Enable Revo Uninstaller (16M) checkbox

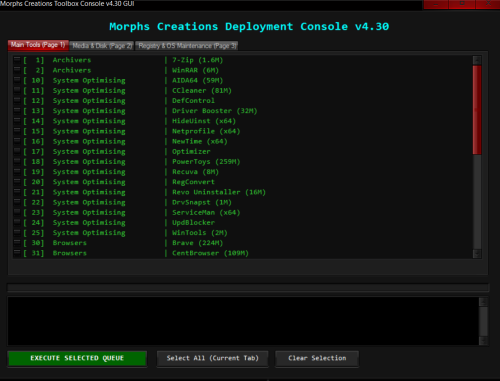17,192
